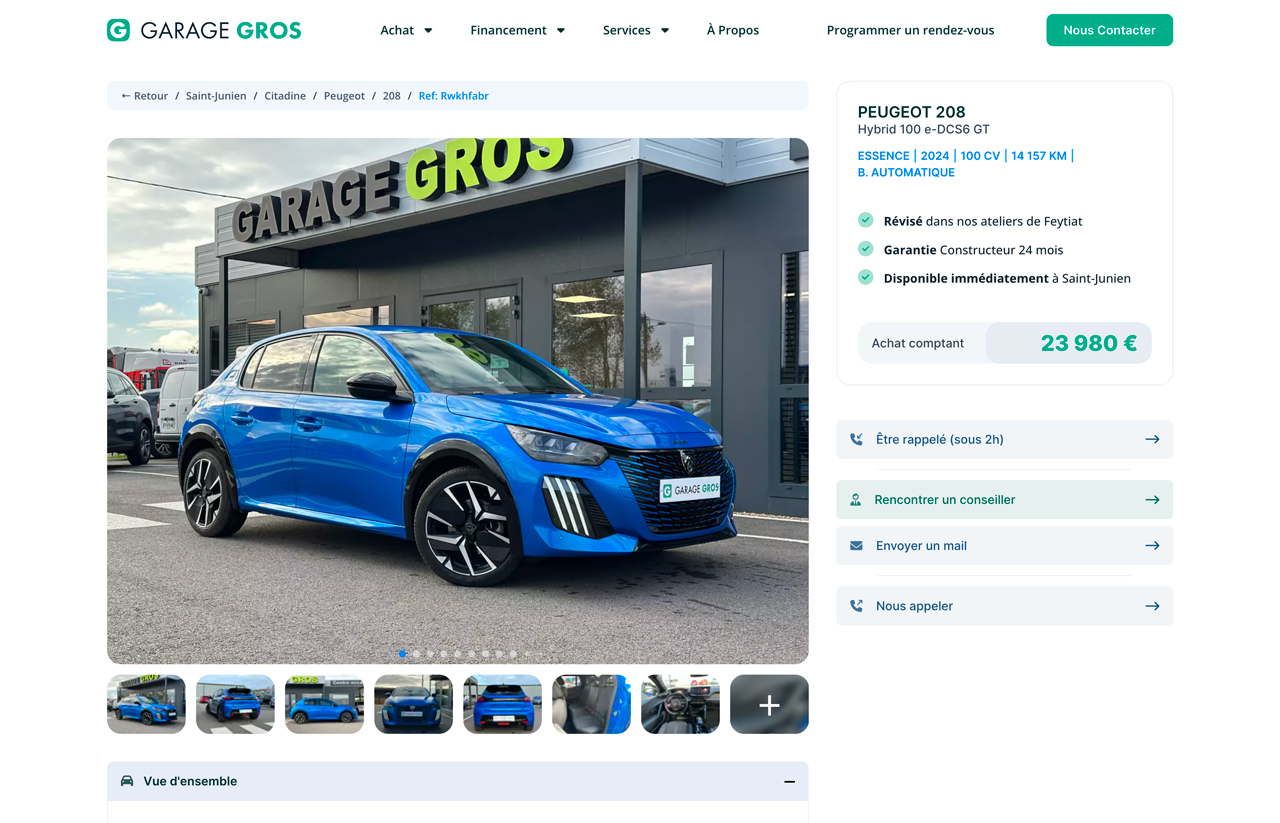The width and height of the screenshot is (1280, 823).
Task: Click the plus icon to view more photos
Action: pos(768,705)
